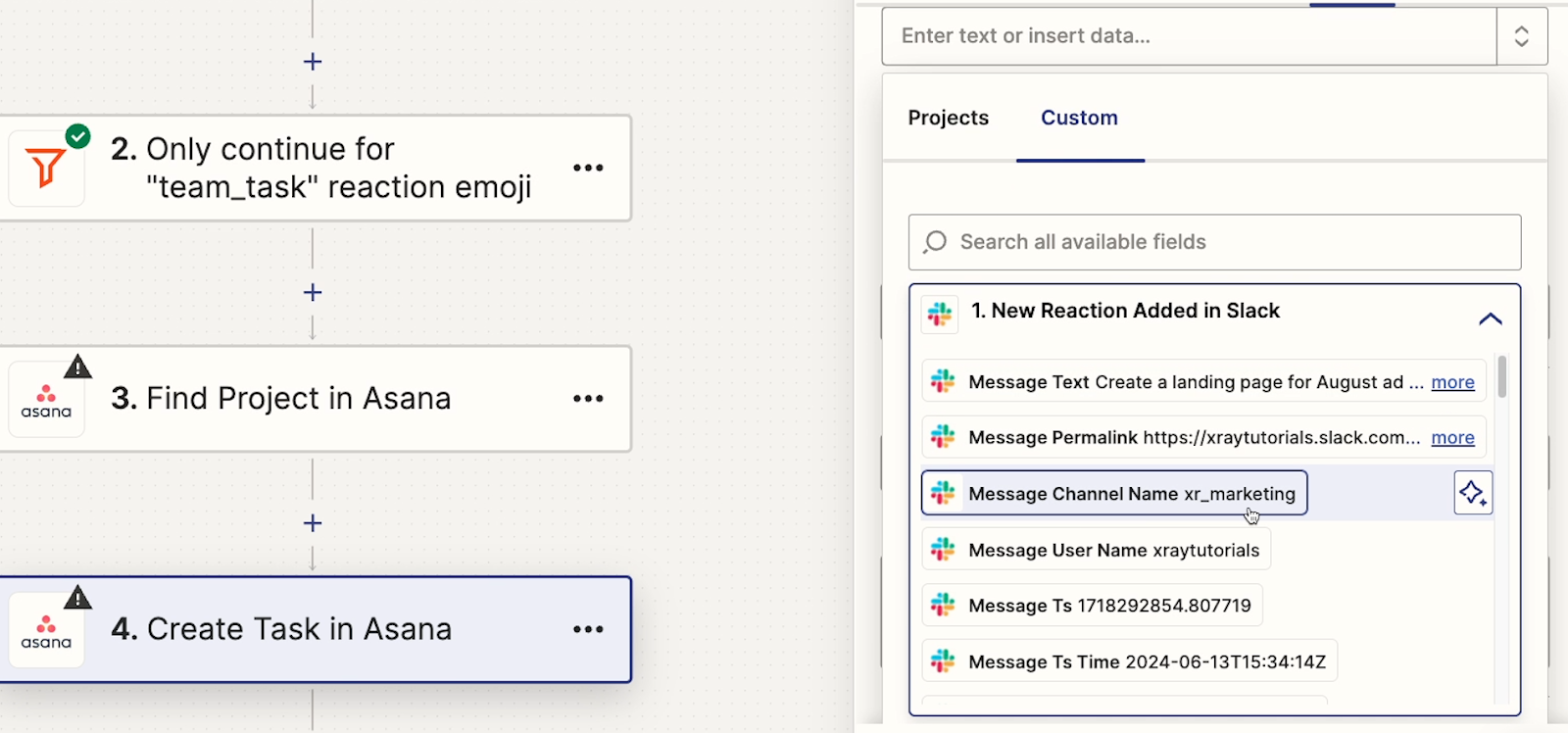Switch to the Custom tab
The height and width of the screenshot is (733, 1568).
click(1079, 118)
